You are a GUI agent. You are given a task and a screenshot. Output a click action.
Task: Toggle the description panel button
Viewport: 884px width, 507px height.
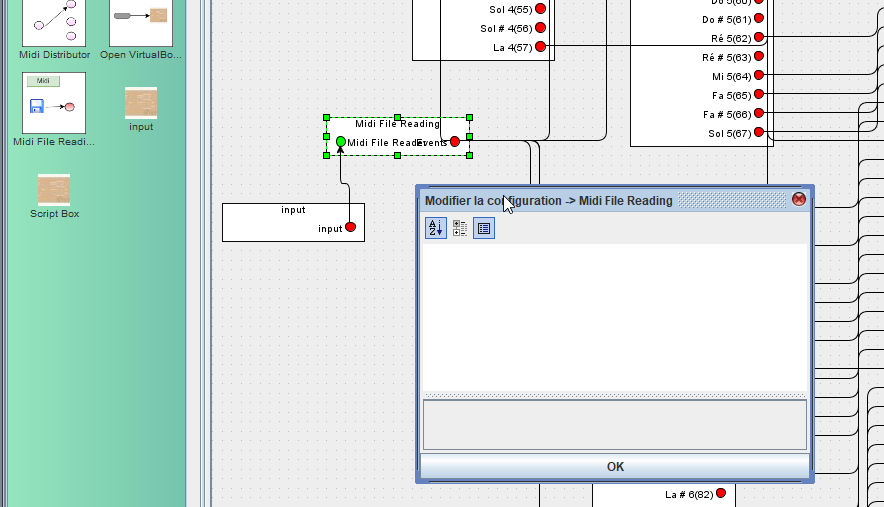pos(484,228)
